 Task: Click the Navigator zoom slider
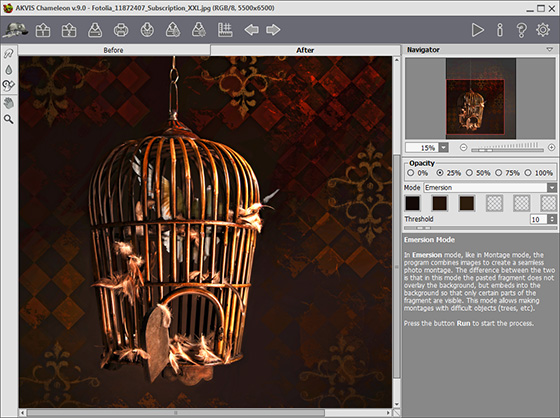click(507, 148)
